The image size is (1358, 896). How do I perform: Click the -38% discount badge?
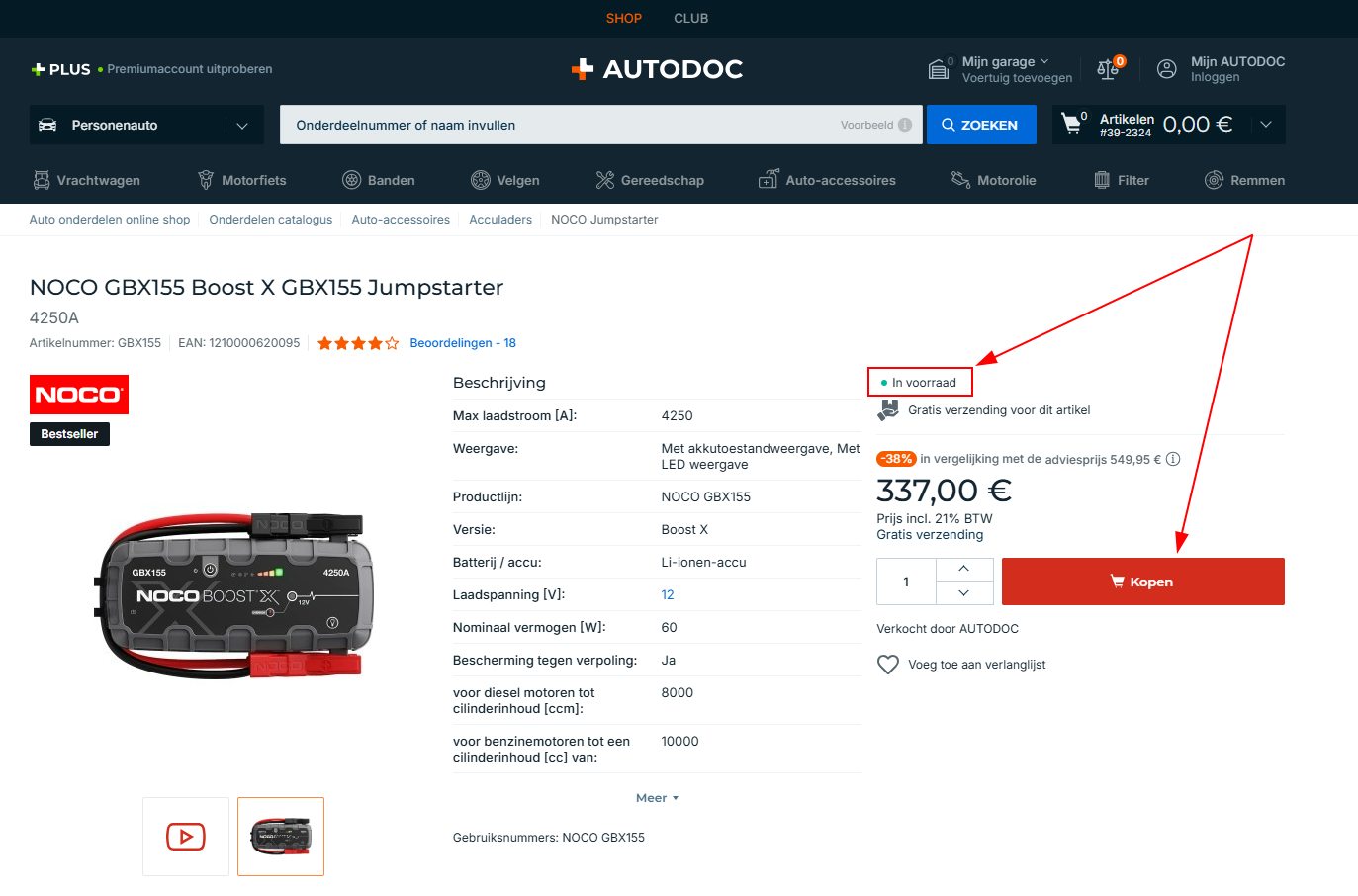tap(895, 459)
